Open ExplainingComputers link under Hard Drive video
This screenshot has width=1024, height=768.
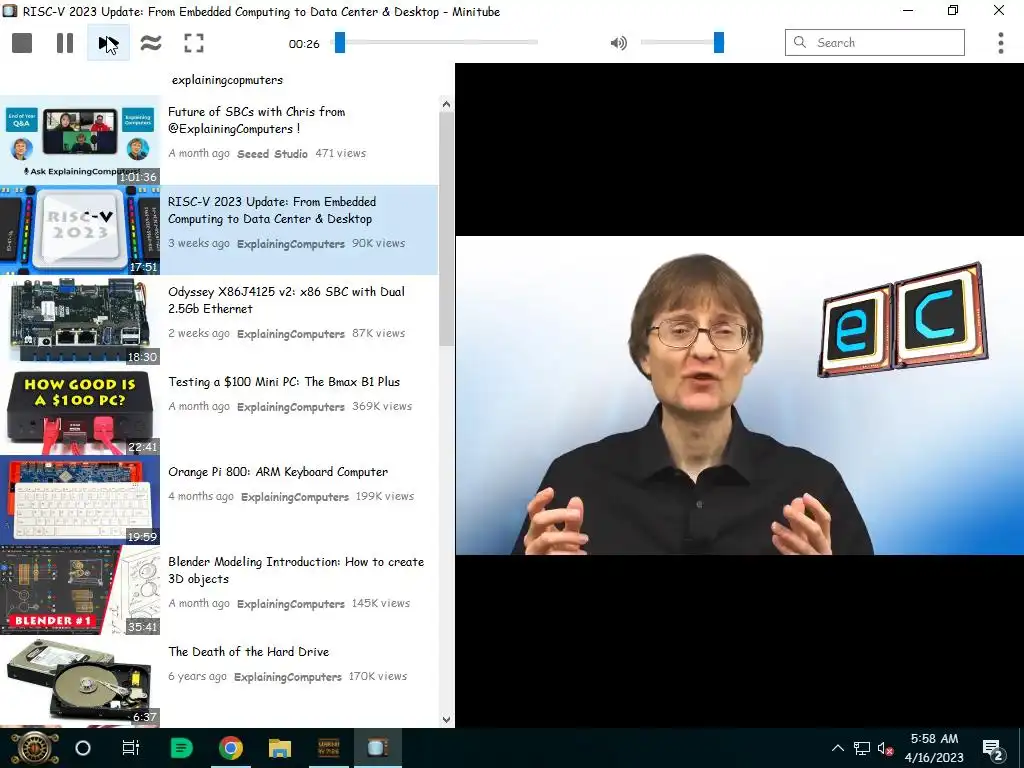point(287,677)
